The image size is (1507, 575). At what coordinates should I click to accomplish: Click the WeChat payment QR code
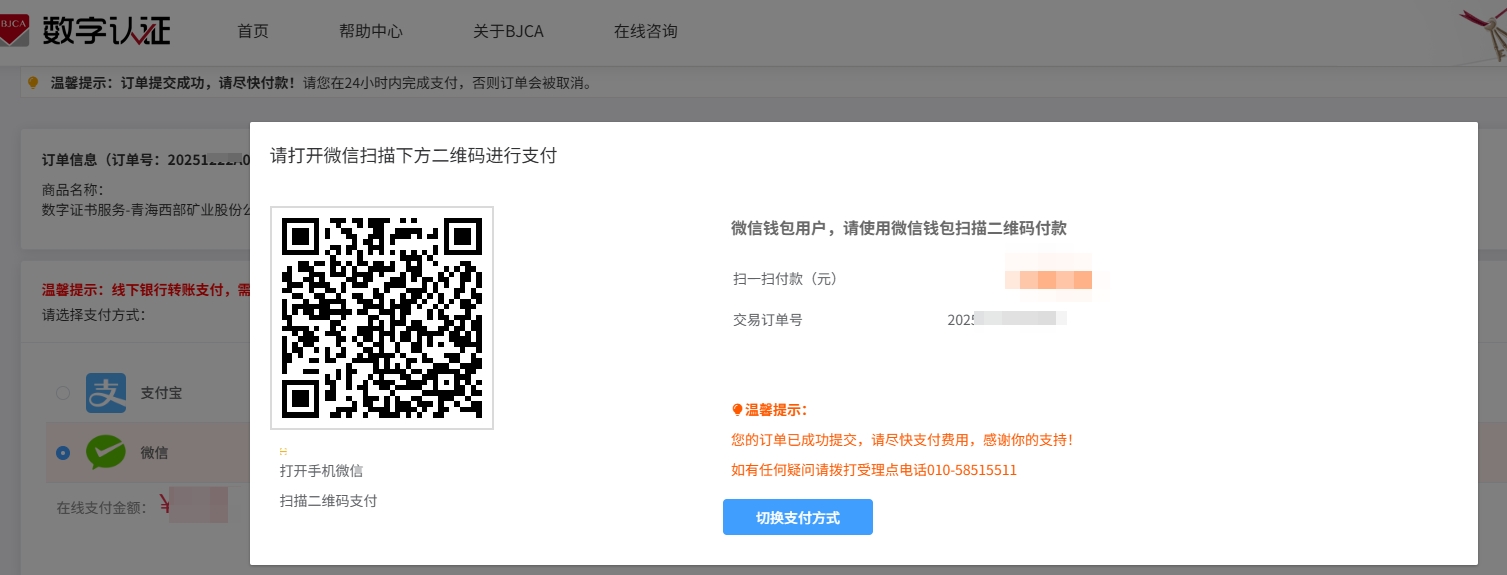(382, 318)
